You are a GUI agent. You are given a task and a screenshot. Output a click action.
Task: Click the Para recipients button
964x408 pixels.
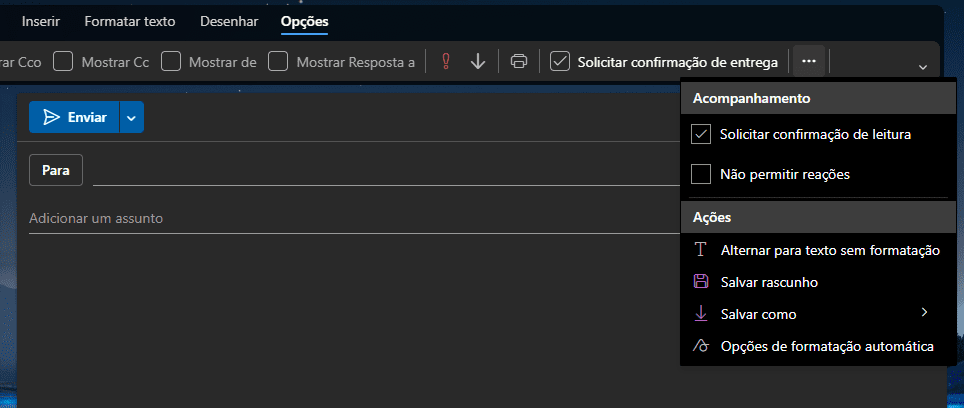(x=56, y=170)
